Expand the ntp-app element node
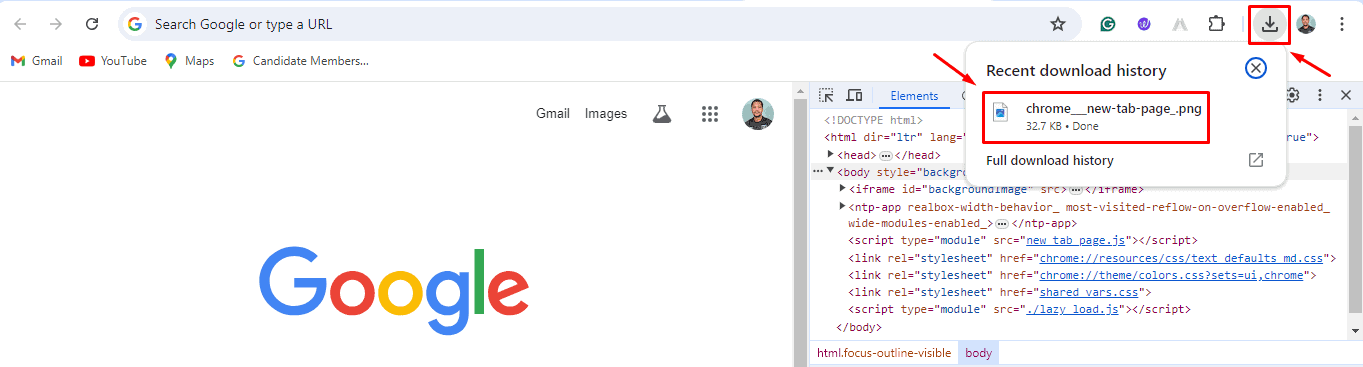Viewport: 1363px width, 367px height. (x=842, y=206)
